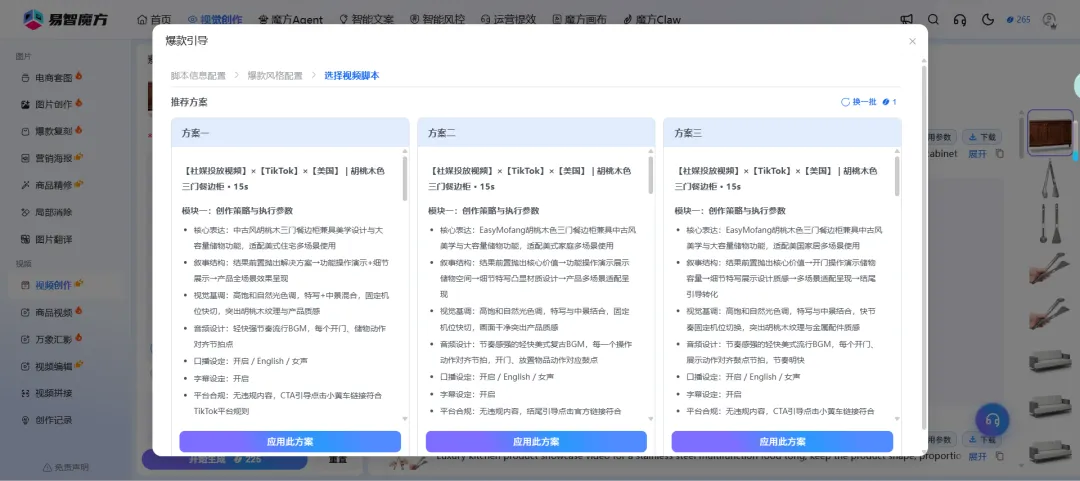
Task: Open 商品精修 in the sidebar
Action: click(53, 185)
